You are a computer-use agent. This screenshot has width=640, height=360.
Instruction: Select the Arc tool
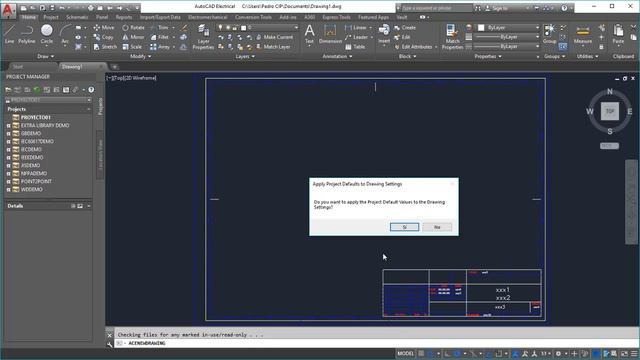(65, 34)
